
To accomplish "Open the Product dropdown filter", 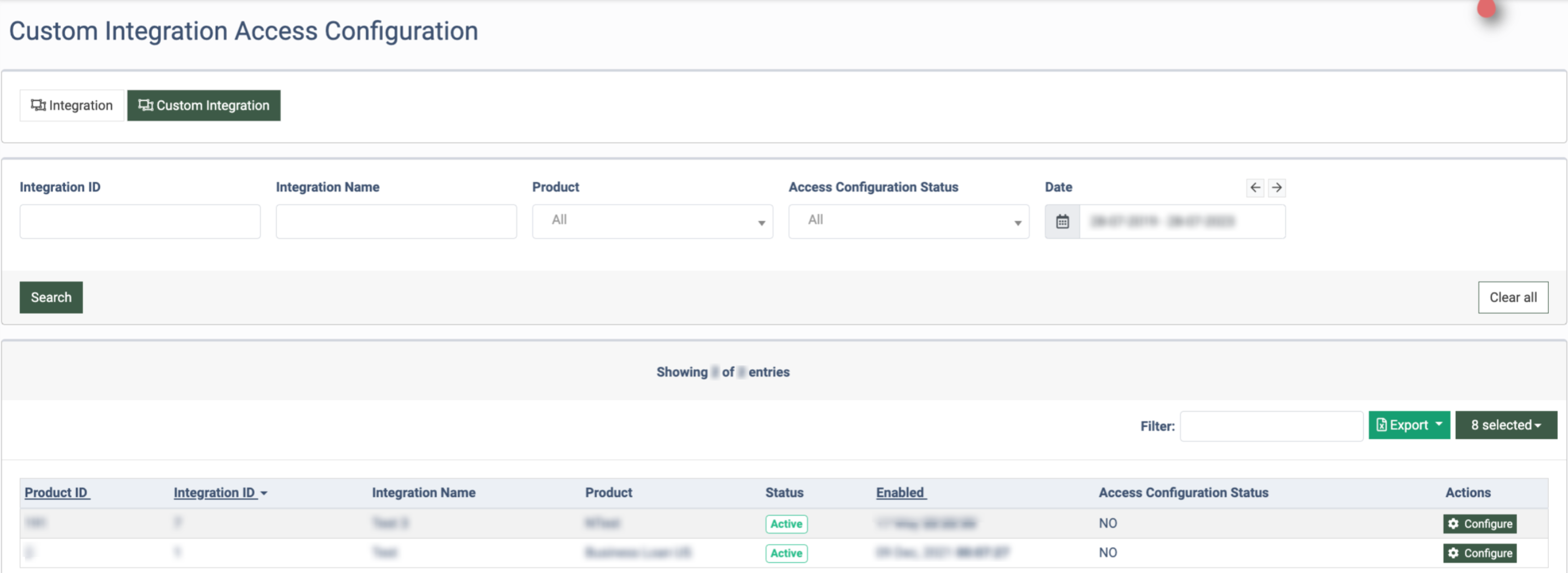I will (x=653, y=221).
